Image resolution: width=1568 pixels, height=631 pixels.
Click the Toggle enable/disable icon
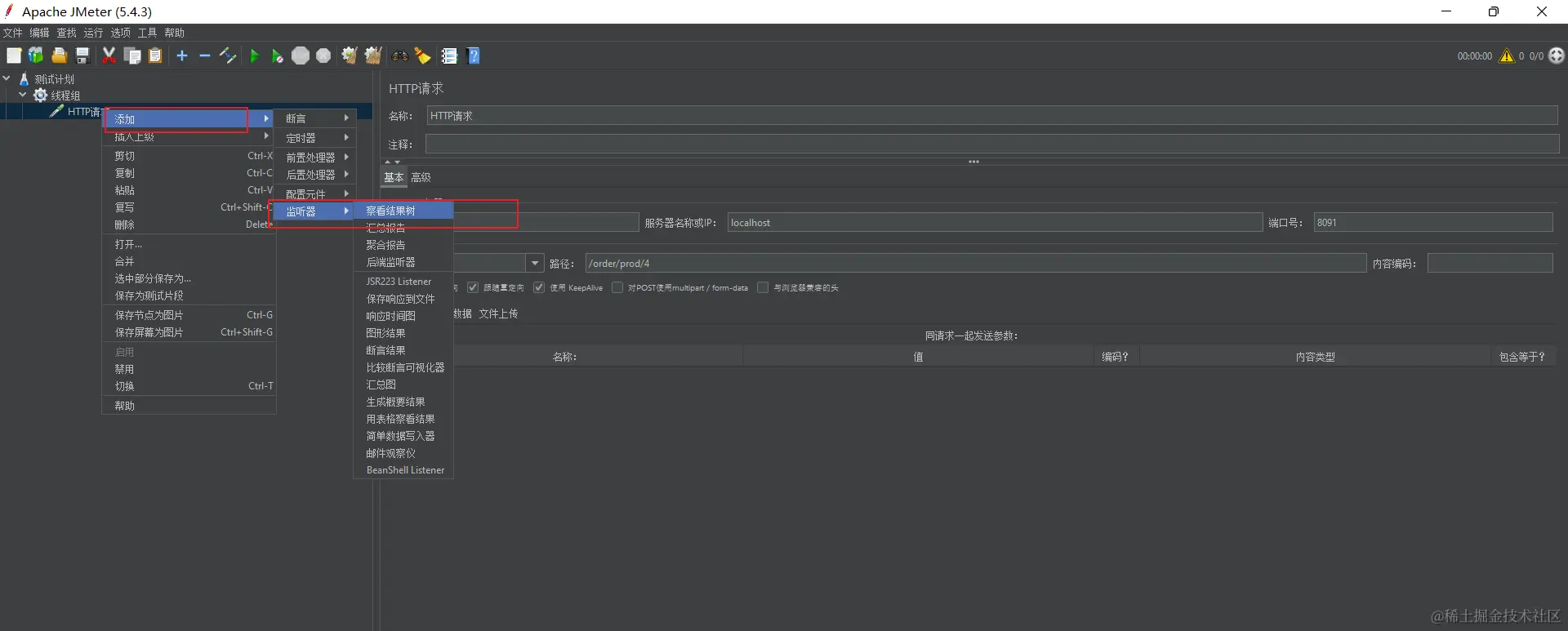(228, 56)
